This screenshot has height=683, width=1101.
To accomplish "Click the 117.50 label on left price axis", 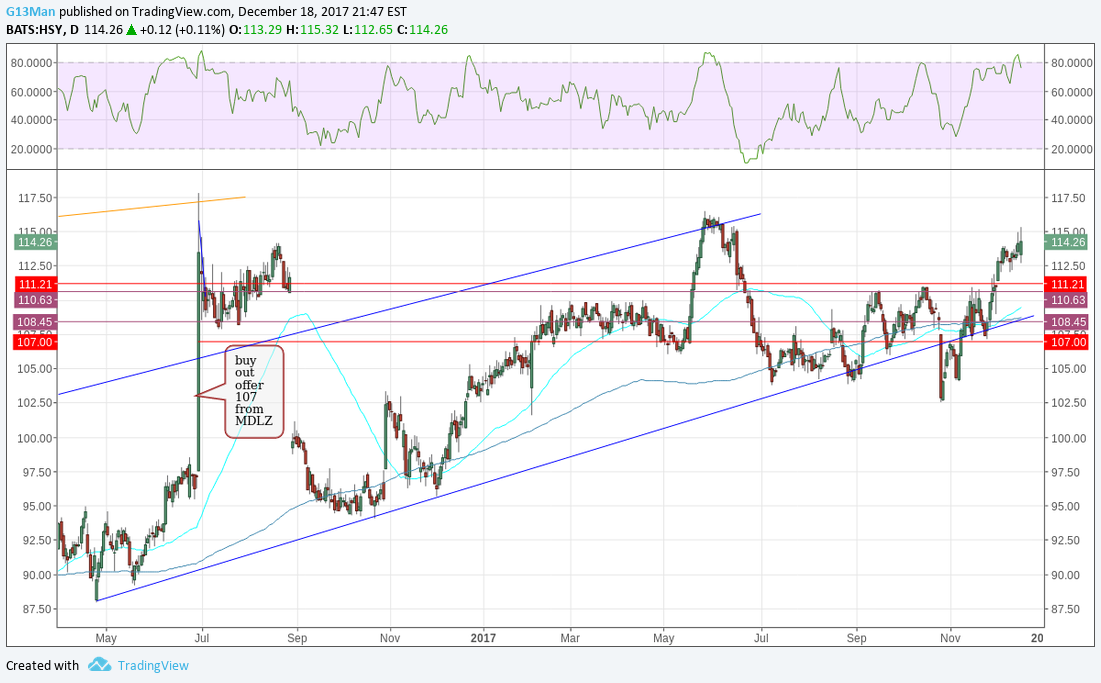I will [x=34, y=199].
